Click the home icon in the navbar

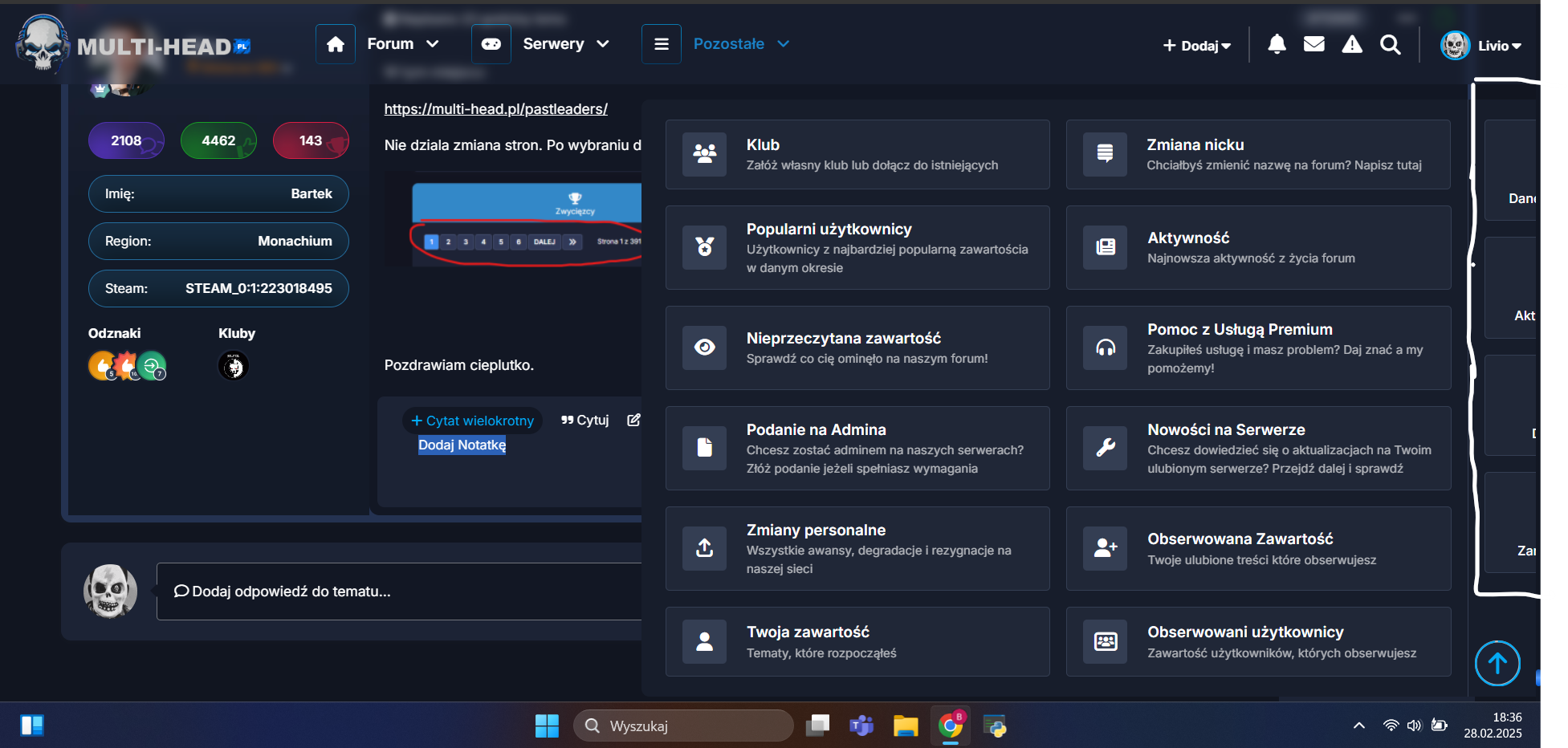(336, 44)
